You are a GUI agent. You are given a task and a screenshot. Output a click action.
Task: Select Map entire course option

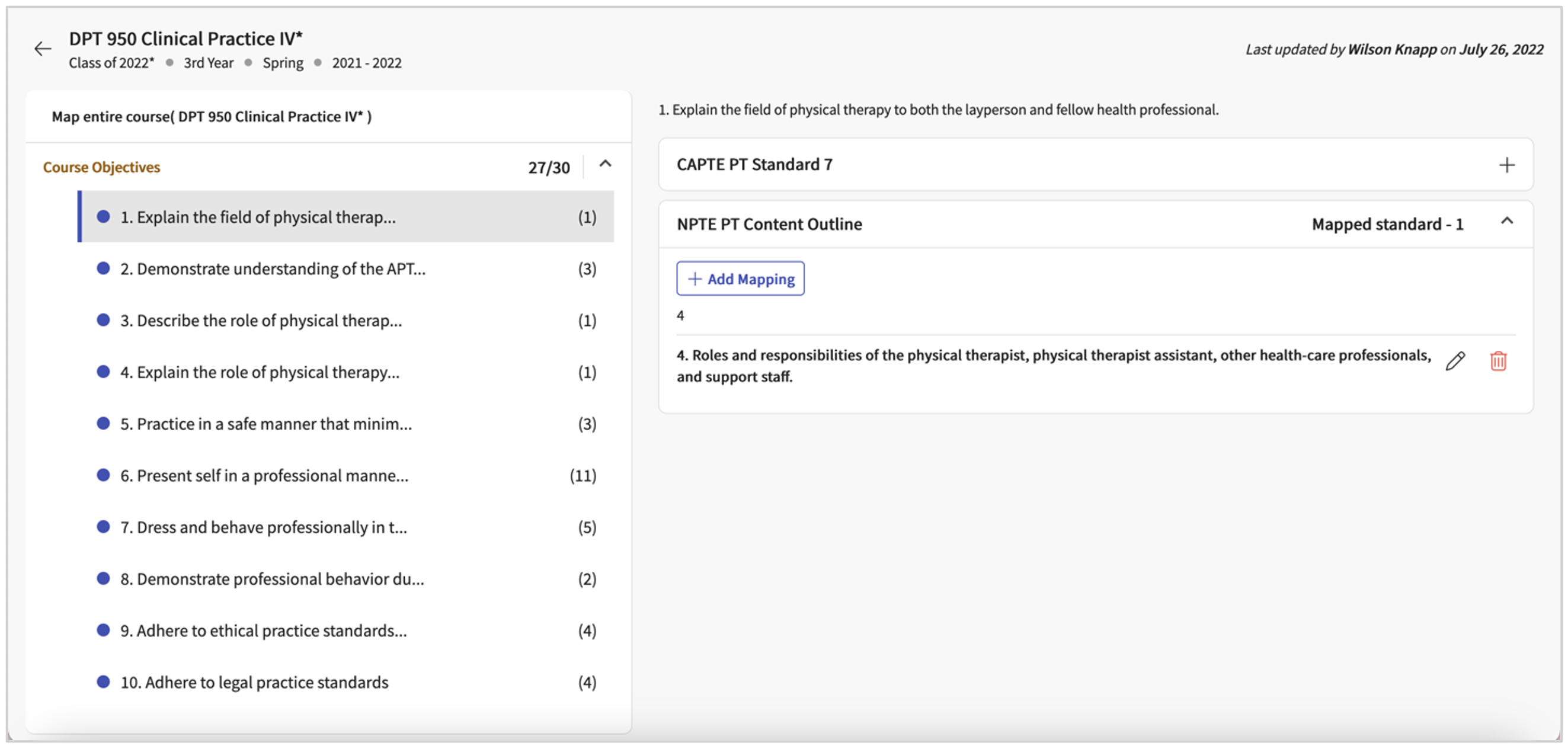coord(211,117)
